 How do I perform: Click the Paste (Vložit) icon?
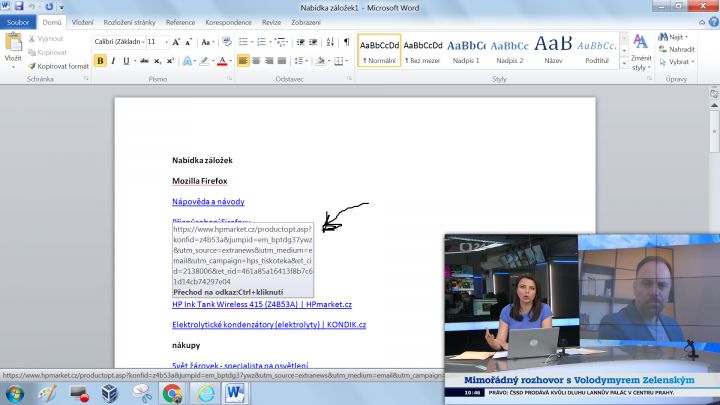[13, 43]
